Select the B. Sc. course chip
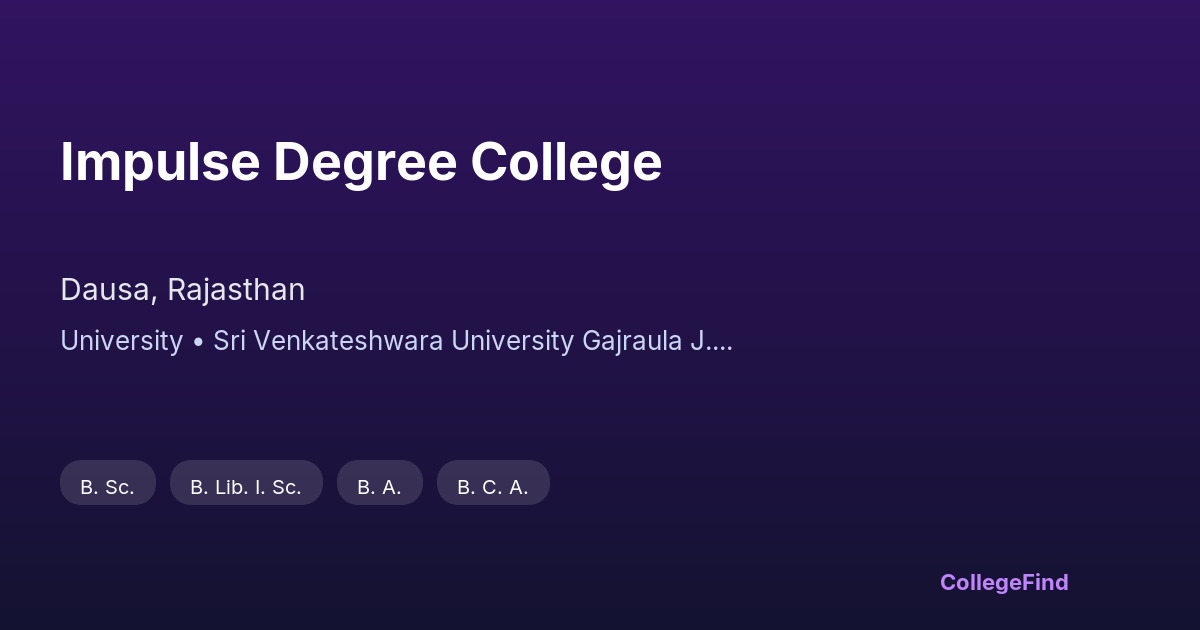Screen dimensions: 1200x630 107,487
